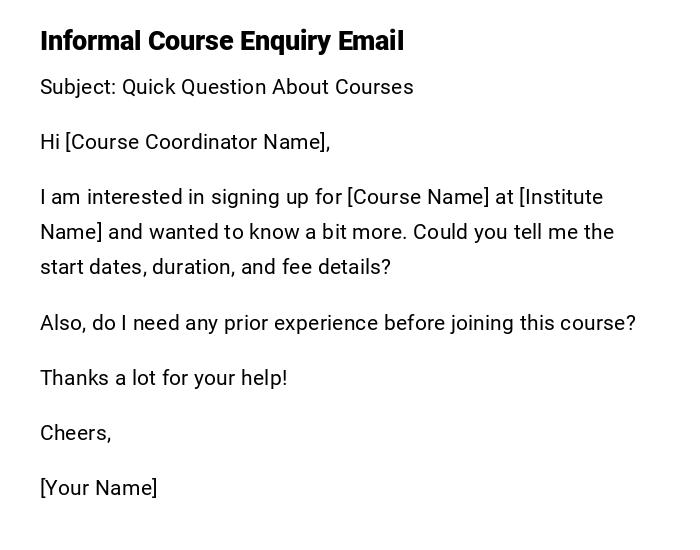Select the [Your Name] placeholder
Image resolution: width=700 pixels, height=550 pixels.
pos(98,488)
